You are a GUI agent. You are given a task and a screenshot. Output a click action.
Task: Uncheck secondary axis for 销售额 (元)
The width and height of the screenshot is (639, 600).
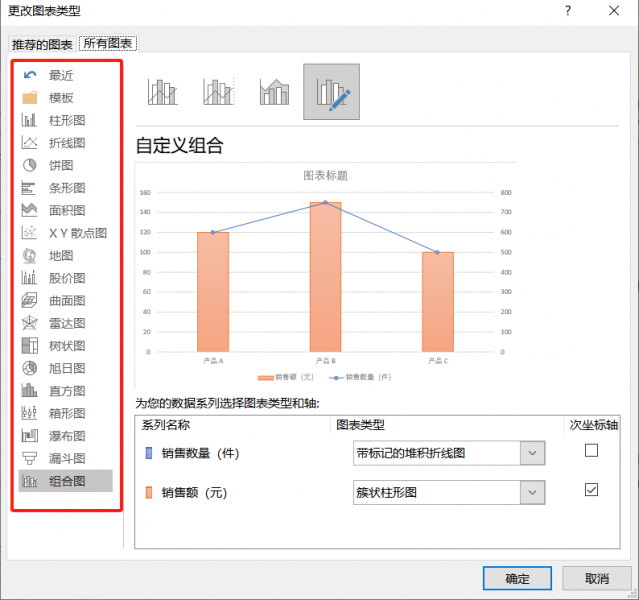[591, 490]
